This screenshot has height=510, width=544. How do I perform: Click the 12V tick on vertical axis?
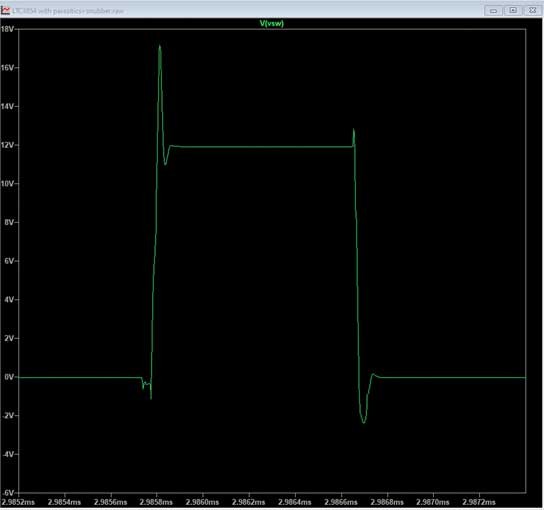click(7, 145)
